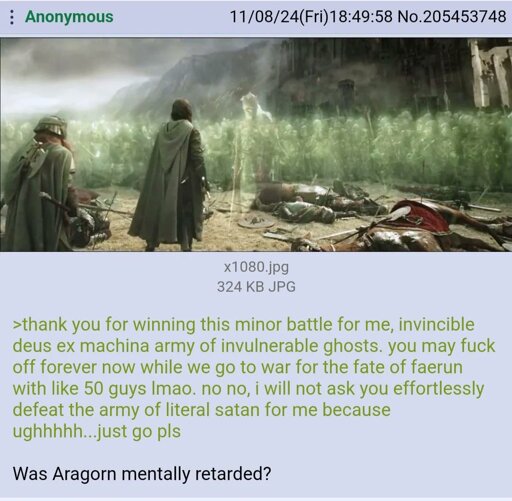Click the white stone building in the image corner
The width and height of the screenshot is (512, 501).
click(x=490, y=73)
